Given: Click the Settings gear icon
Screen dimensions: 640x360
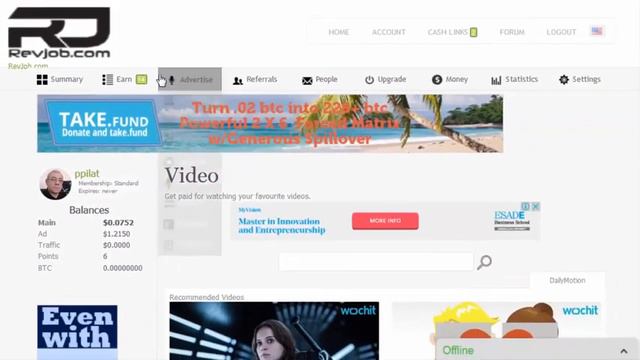Looking at the screenshot, I should pyautogui.click(x=564, y=80).
